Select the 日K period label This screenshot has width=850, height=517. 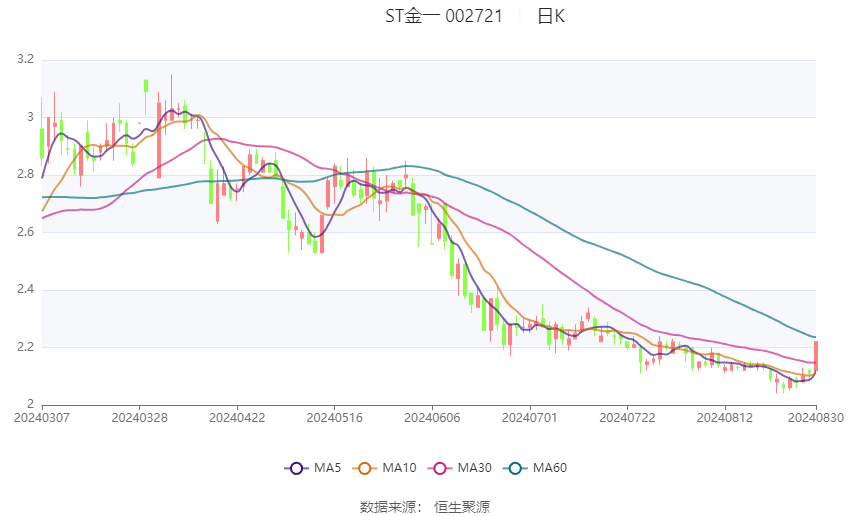tap(551, 16)
